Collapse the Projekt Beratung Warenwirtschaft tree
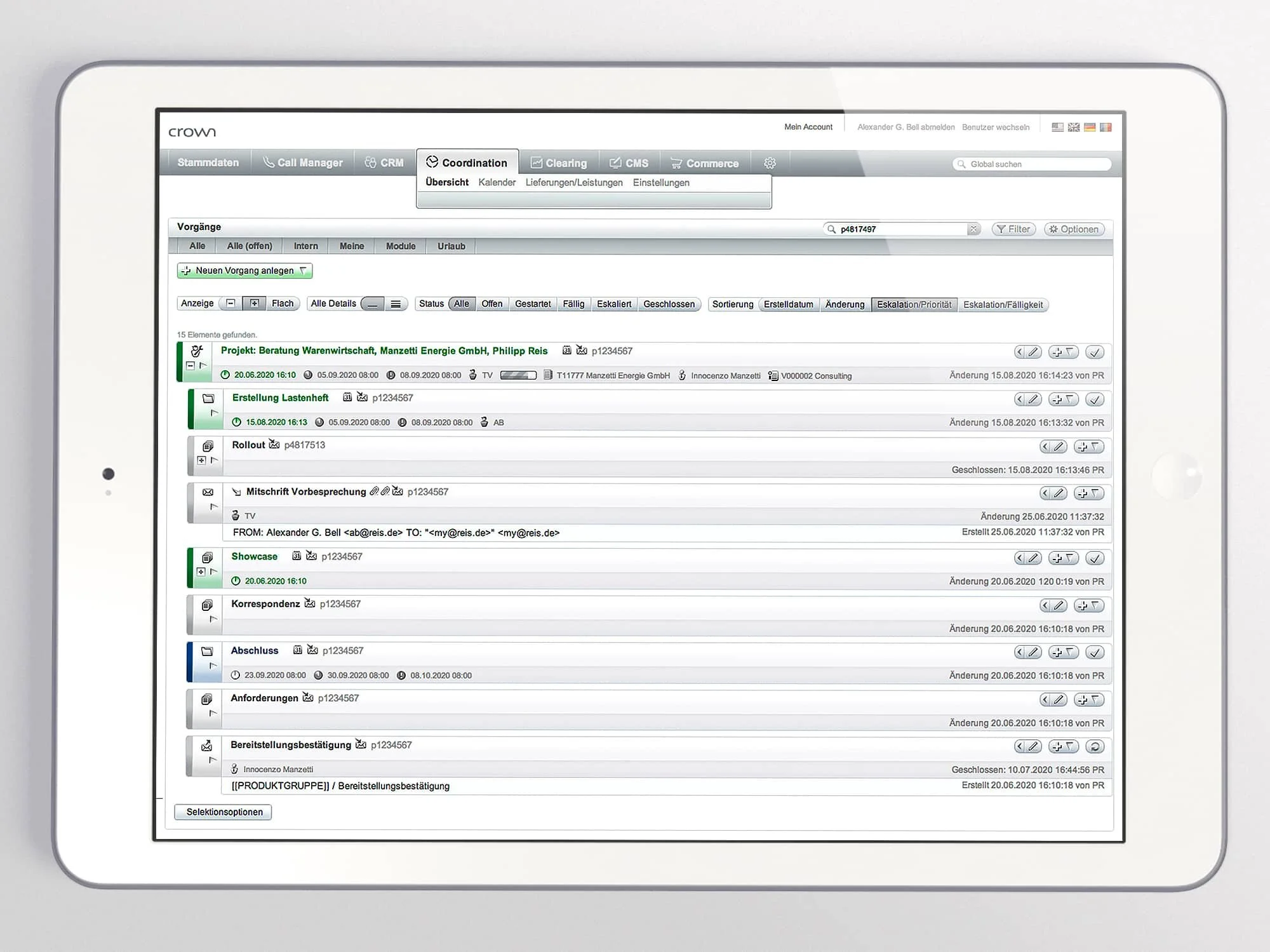The height and width of the screenshot is (952, 1270). (x=190, y=366)
